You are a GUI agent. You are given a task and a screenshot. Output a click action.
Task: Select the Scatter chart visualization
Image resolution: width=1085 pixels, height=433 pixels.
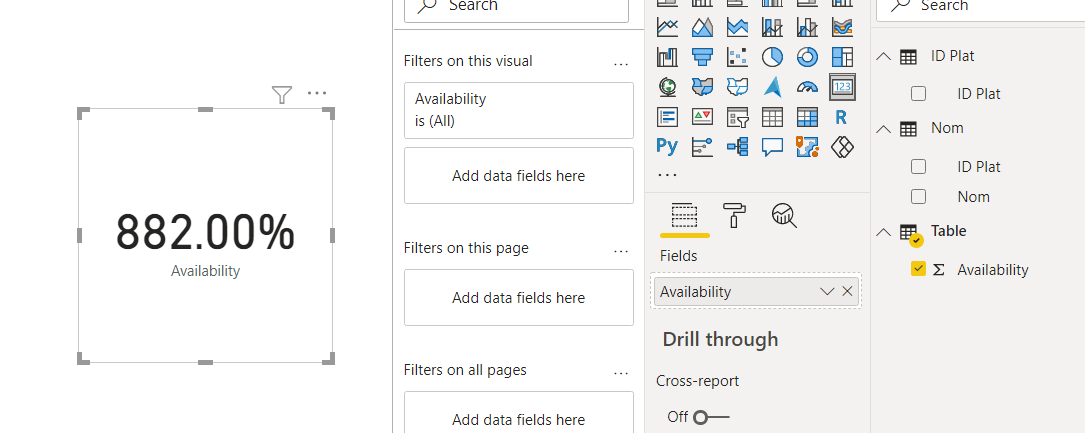[x=738, y=57]
